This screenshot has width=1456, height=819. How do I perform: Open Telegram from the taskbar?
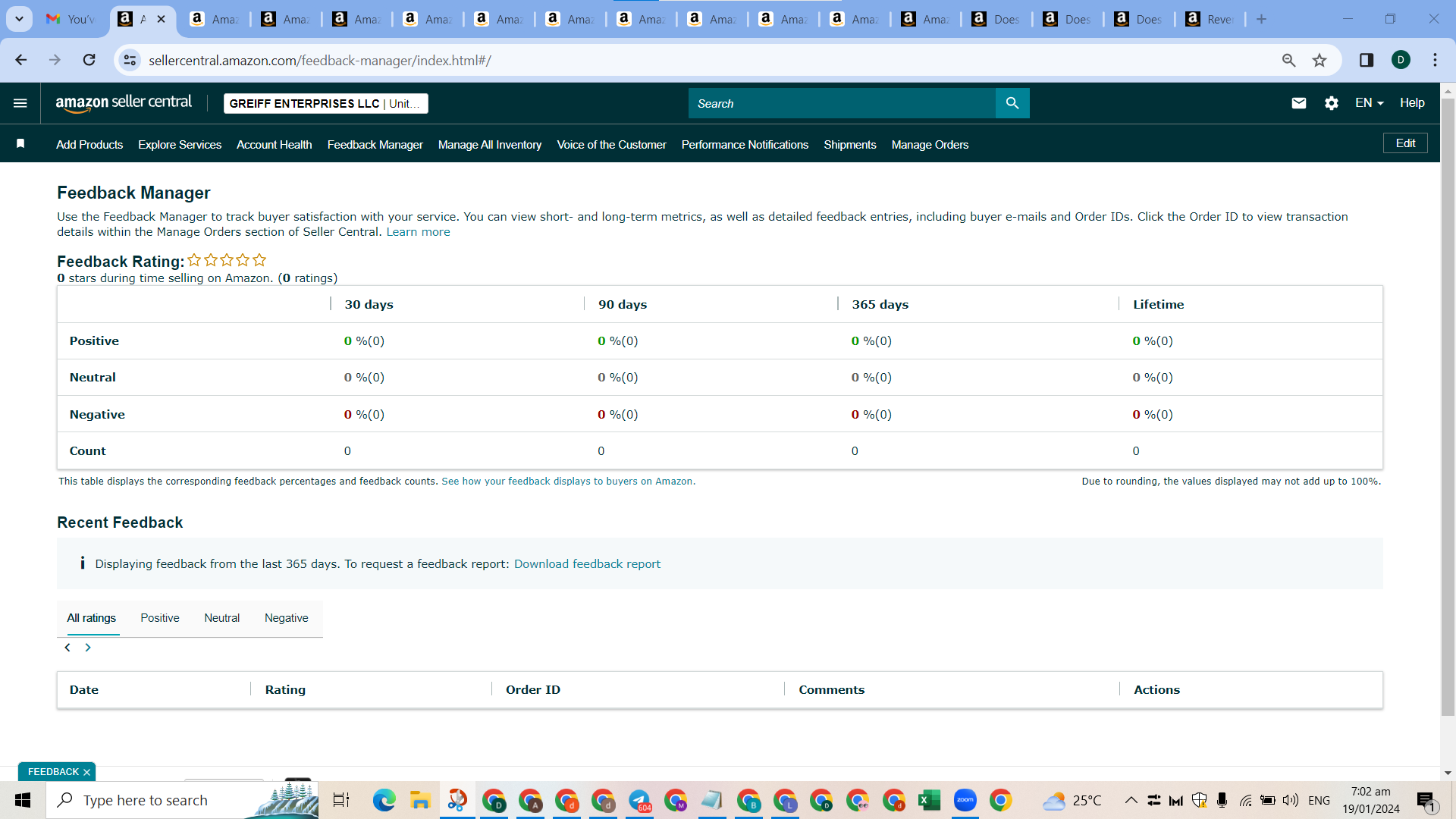tap(639, 800)
